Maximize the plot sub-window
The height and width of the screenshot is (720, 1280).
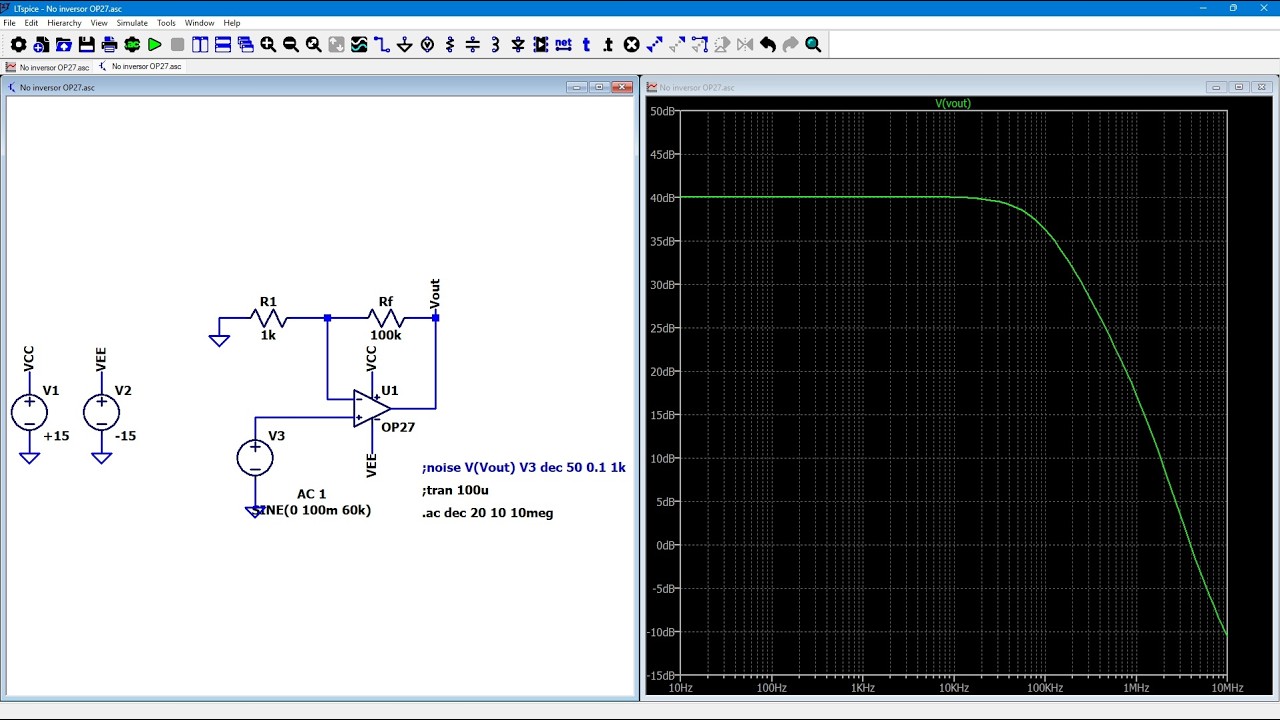pos(1238,87)
